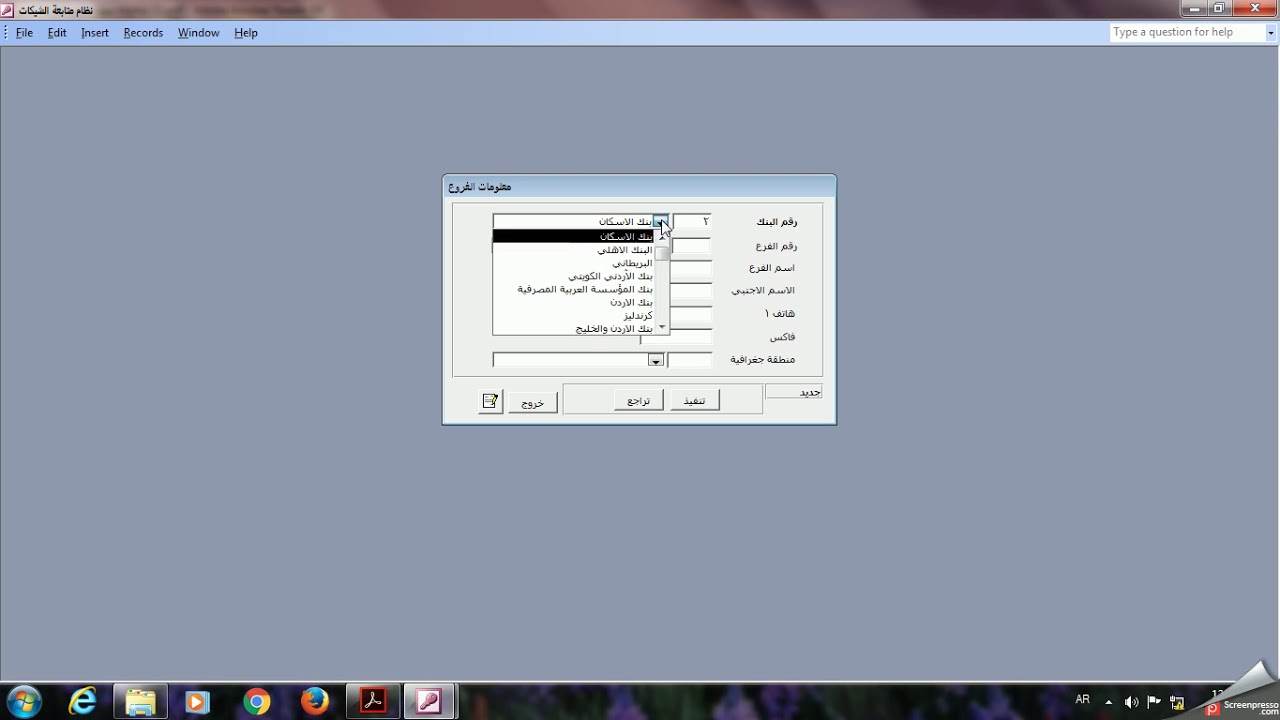Select البنك الاهلي from the list
The width and height of the screenshot is (1280, 720).
tap(573, 250)
